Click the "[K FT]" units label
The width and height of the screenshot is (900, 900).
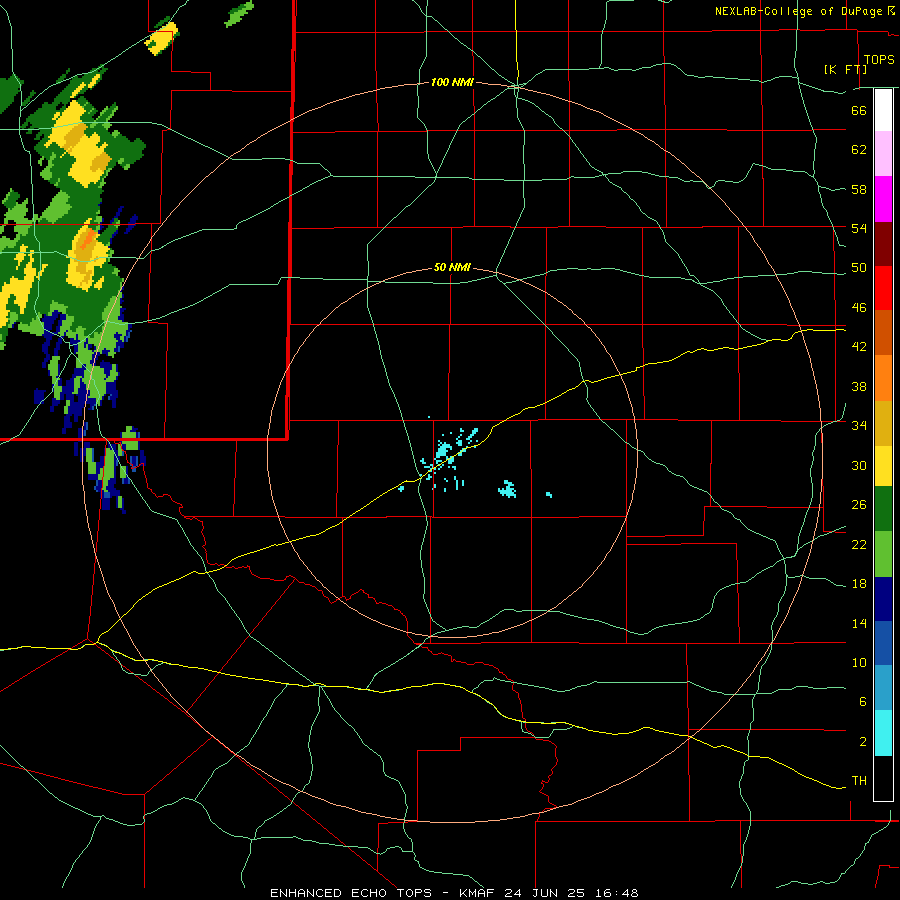845,69
